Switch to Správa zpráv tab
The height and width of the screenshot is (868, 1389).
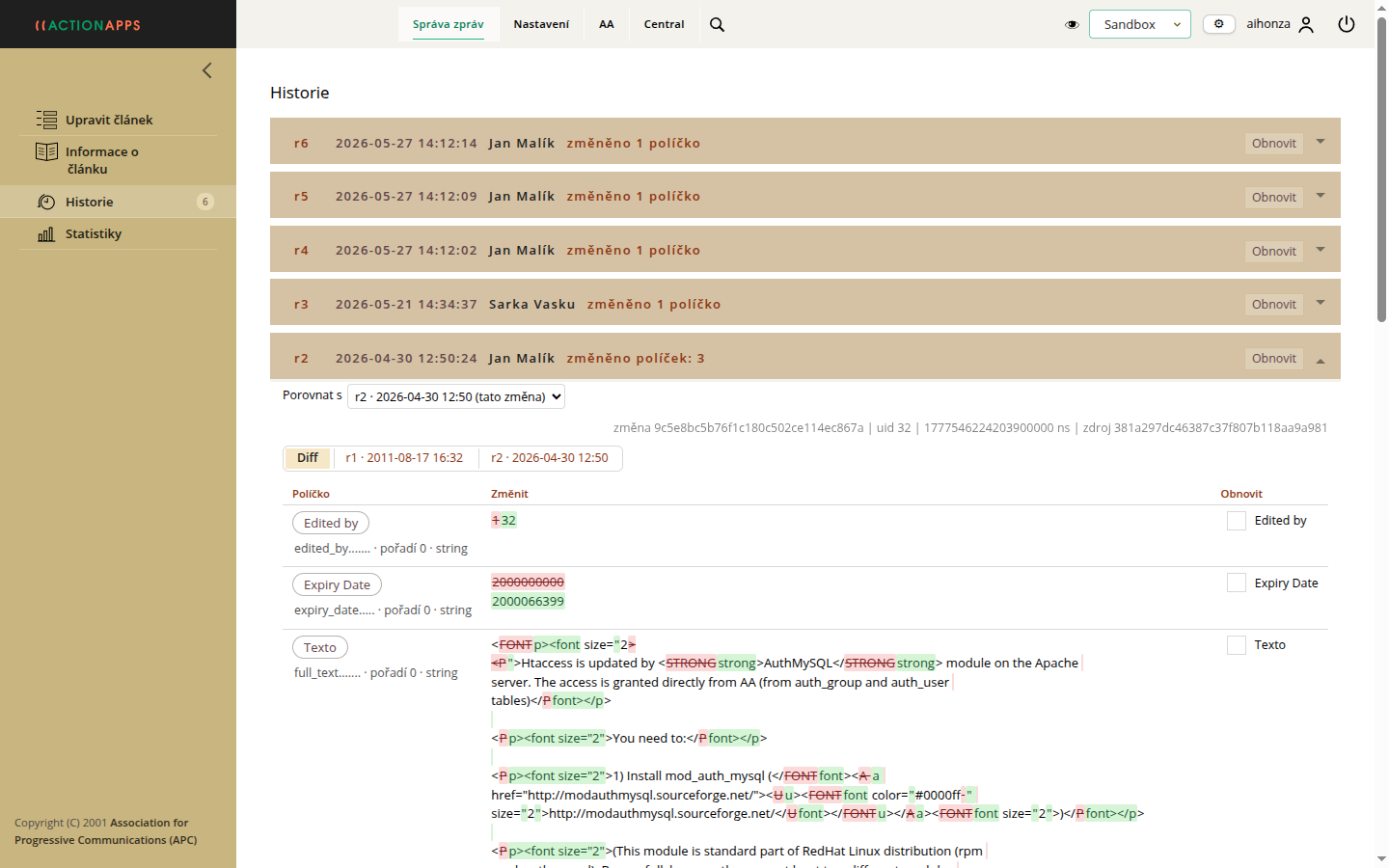click(x=449, y=24)
